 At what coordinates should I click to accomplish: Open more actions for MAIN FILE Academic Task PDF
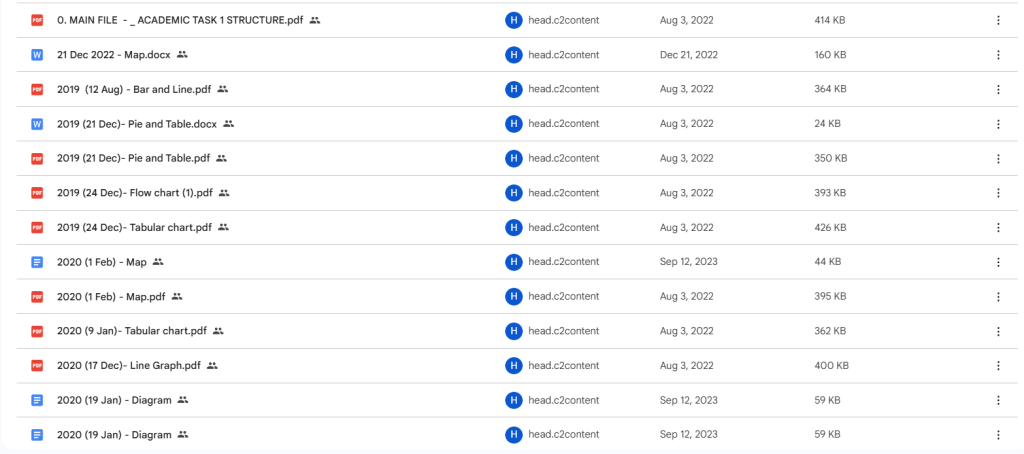click(x=997, y=20)
